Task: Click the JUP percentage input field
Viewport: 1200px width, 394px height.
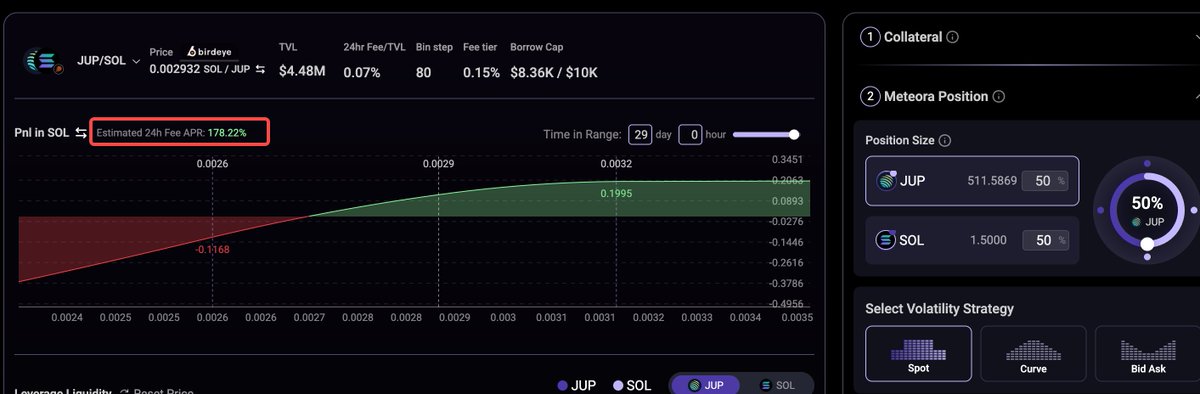Action: point(1044,181)
